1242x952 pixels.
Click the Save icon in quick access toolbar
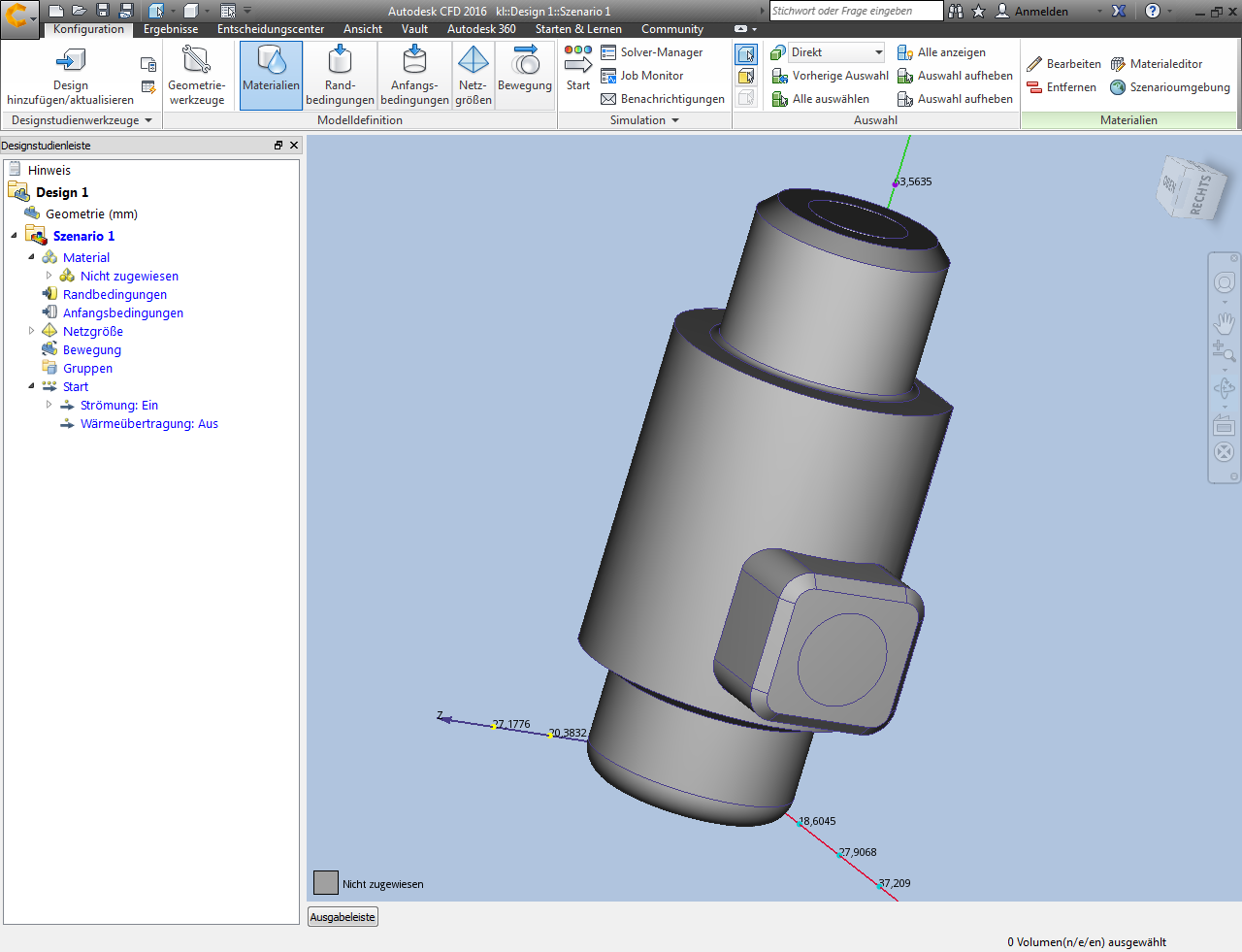(x=103, y=11)
